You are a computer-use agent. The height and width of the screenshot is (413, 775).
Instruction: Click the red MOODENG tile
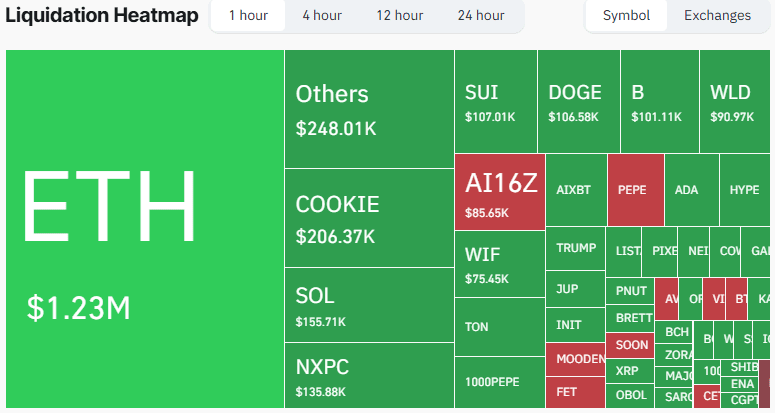[x=575, y=359]
